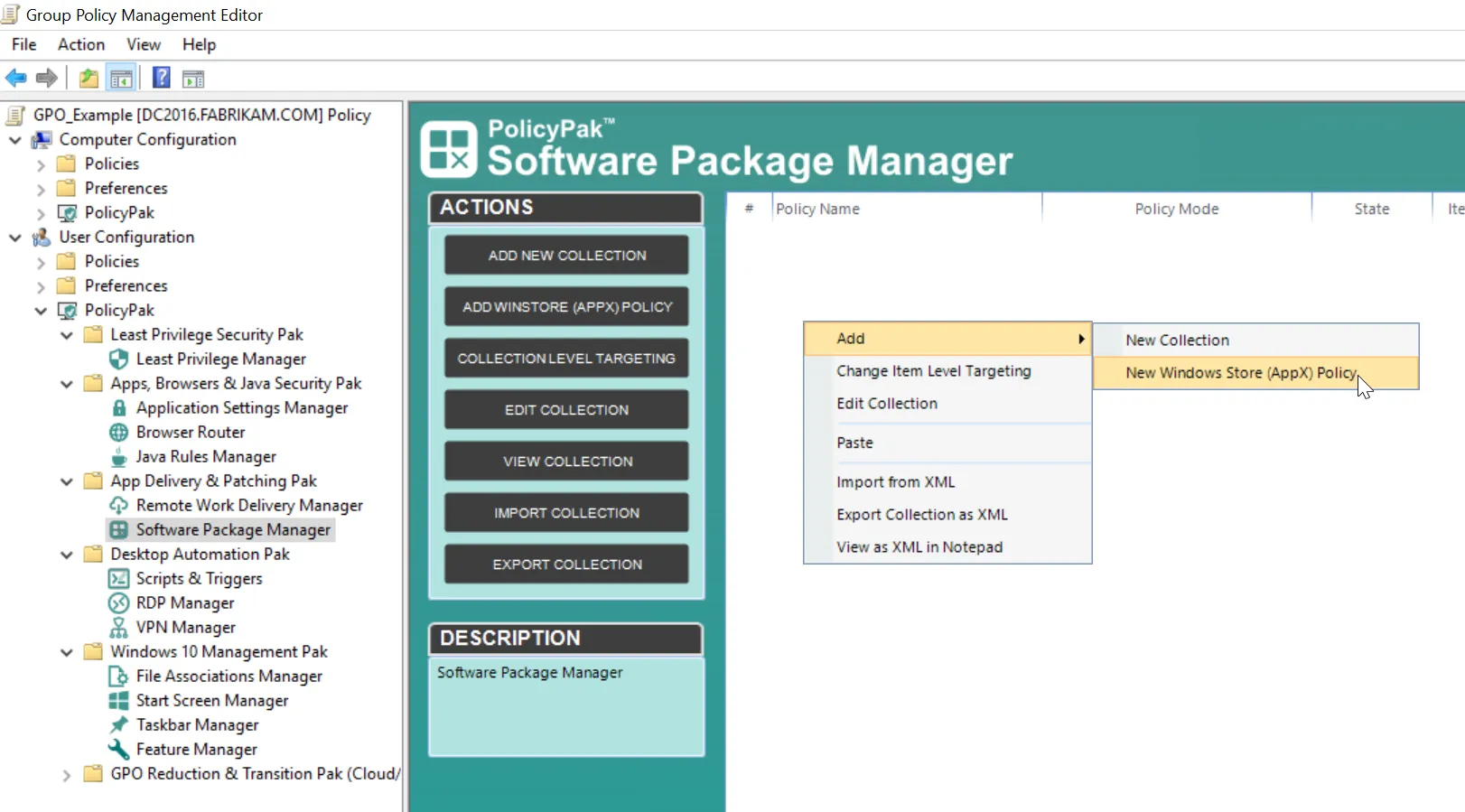The width and height of the screenshot is (1465, 812).
Task: Click the Show/Hide Action Pane icon
Action: (193, 79)
